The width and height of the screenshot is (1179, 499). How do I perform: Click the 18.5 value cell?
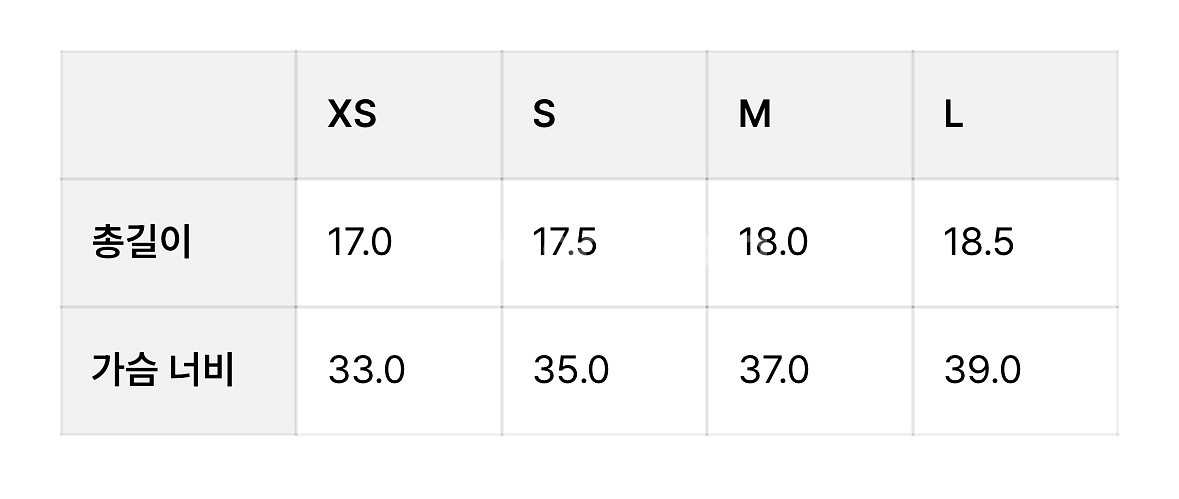click(979, 243)
